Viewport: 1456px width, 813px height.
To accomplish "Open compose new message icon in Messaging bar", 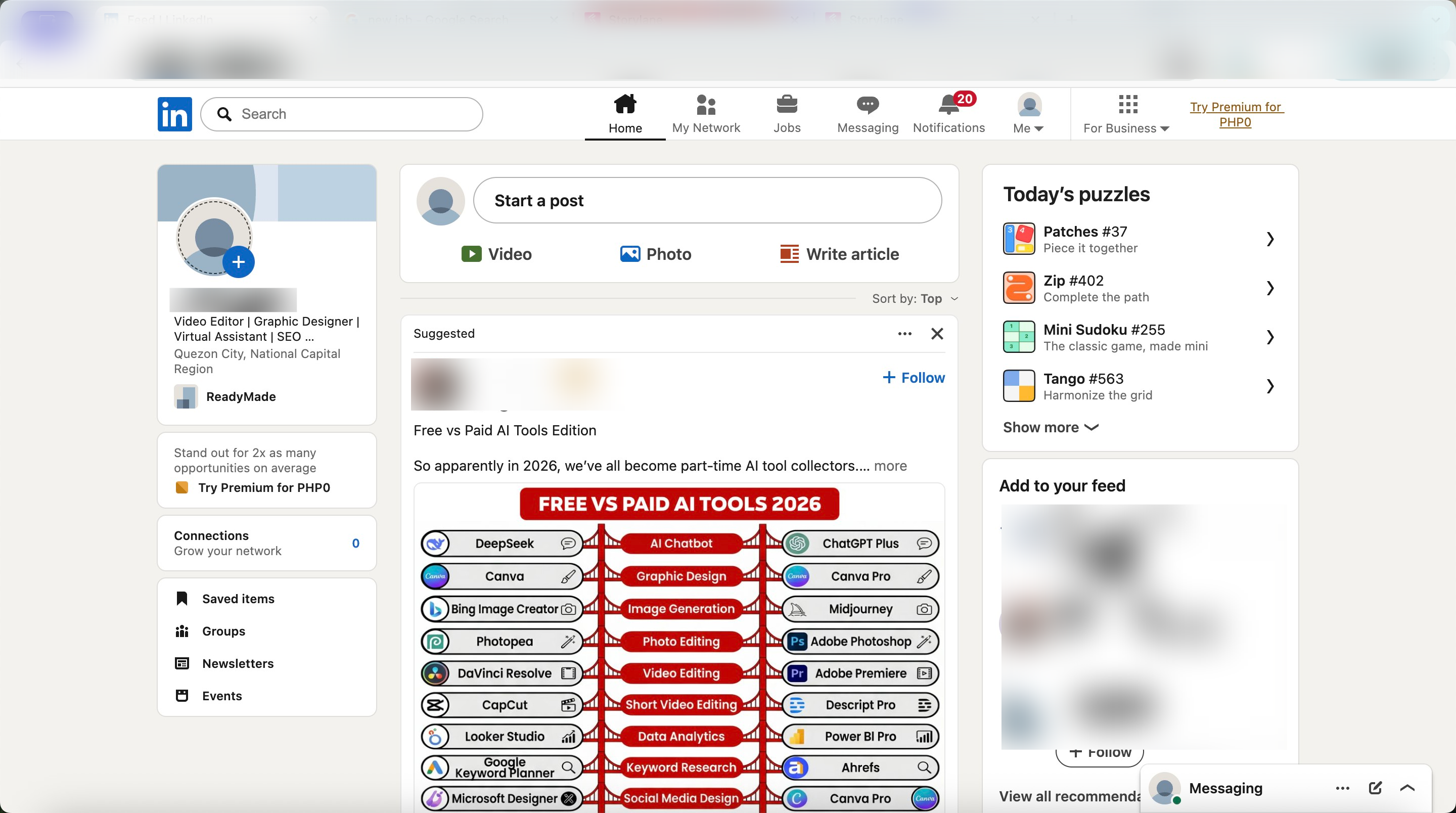I will pos(1375,788).
